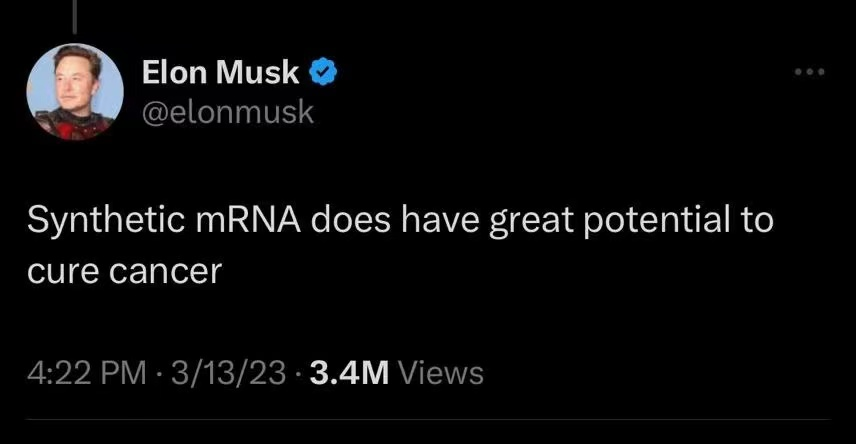This screenshot has width=856, height=444.
Task: Click the 3.4M view count number
Action: pyautogui.click(x=348, y=373)
